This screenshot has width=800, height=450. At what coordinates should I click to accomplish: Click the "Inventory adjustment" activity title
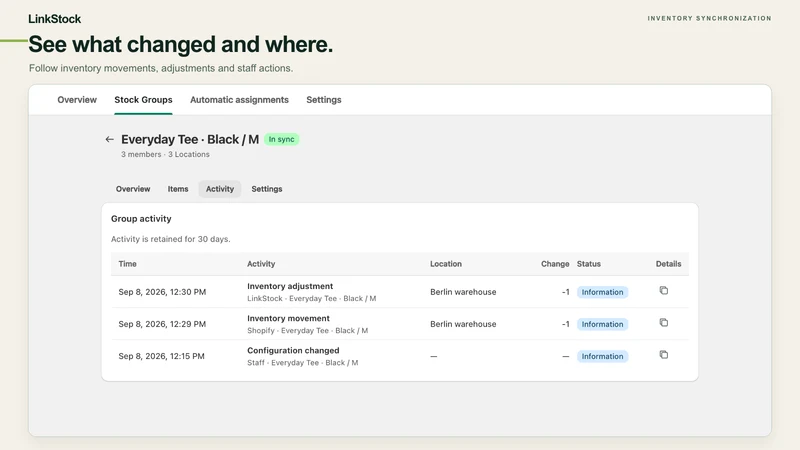[x=290, y=286]
